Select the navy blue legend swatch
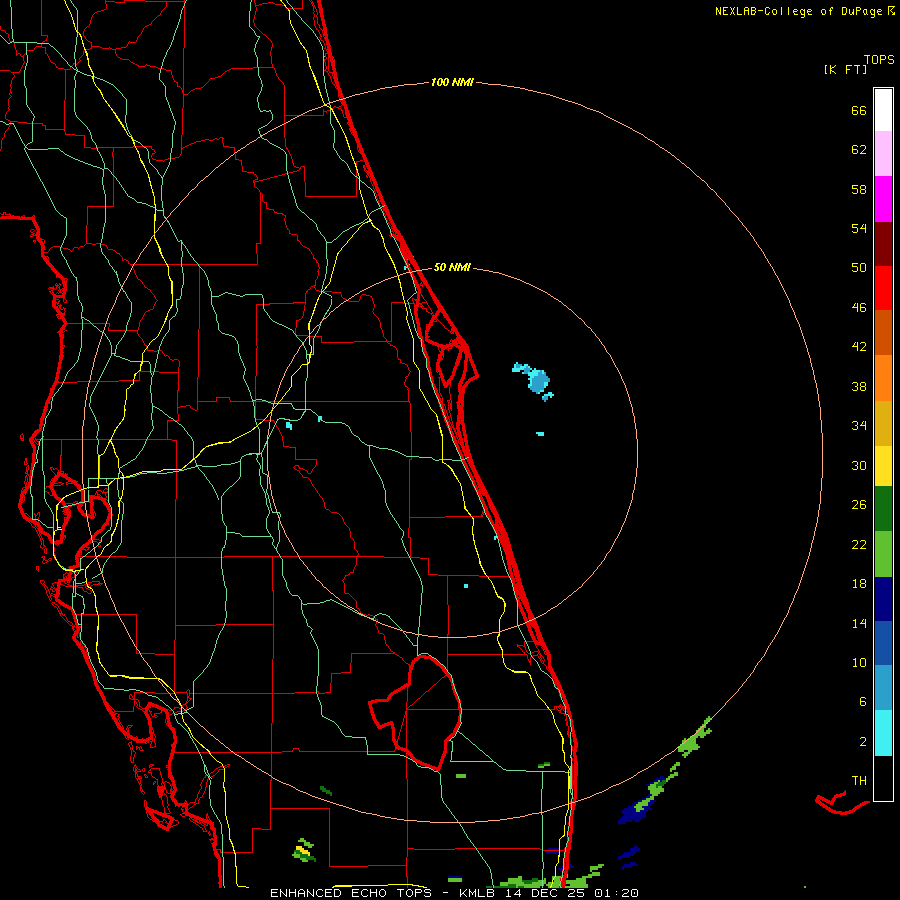Viewport: 900px width, 900px height. point(883,599)
